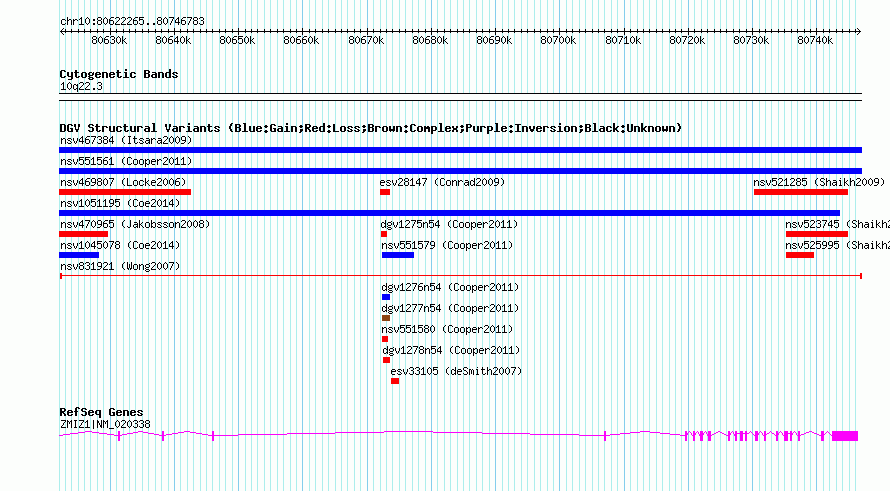
Task: Open the nsv525995 variant label
Action: 837,245
